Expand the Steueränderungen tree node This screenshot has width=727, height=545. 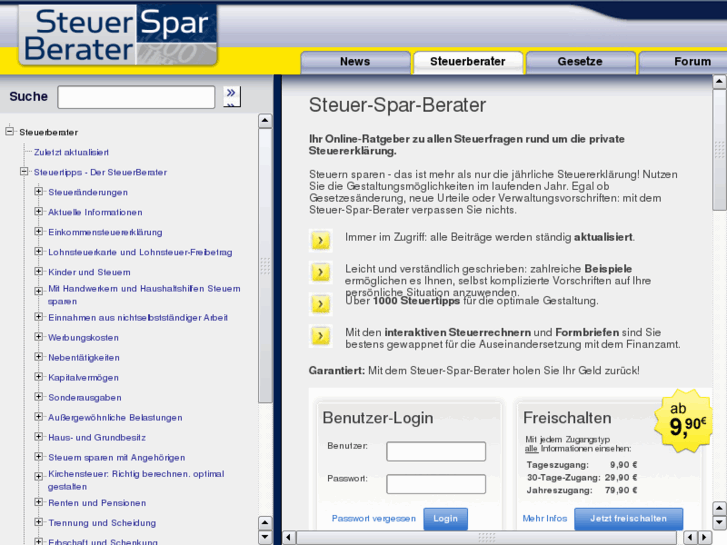[39, 192]
